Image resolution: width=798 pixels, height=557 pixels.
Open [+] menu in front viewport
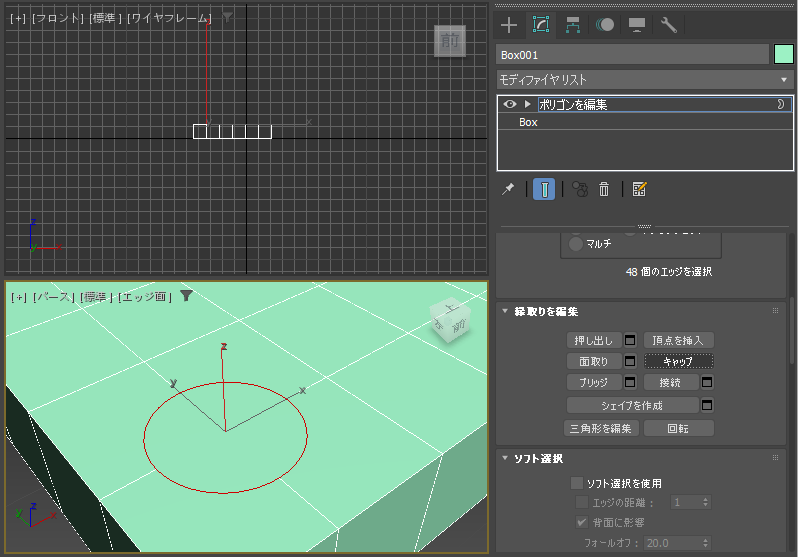18,18
